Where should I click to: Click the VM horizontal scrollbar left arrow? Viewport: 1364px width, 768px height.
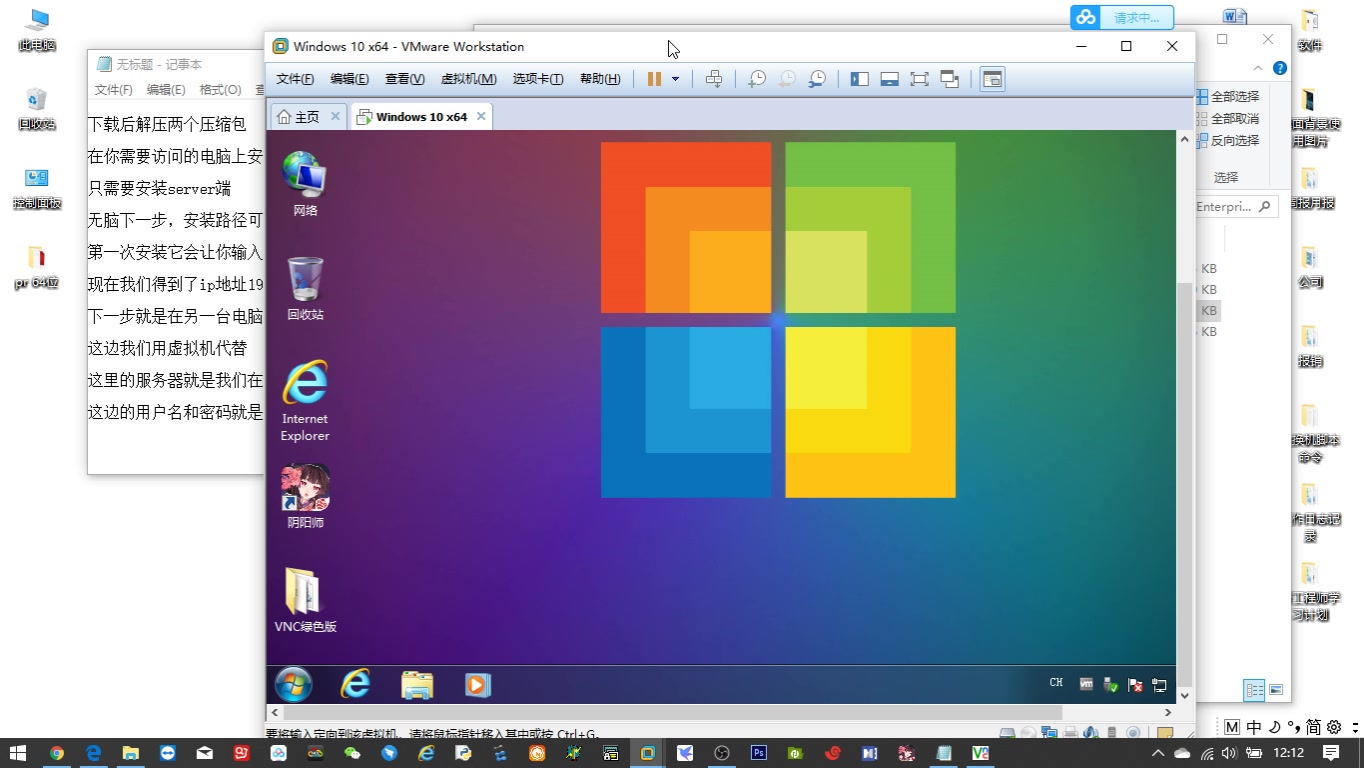click(274, 712)
